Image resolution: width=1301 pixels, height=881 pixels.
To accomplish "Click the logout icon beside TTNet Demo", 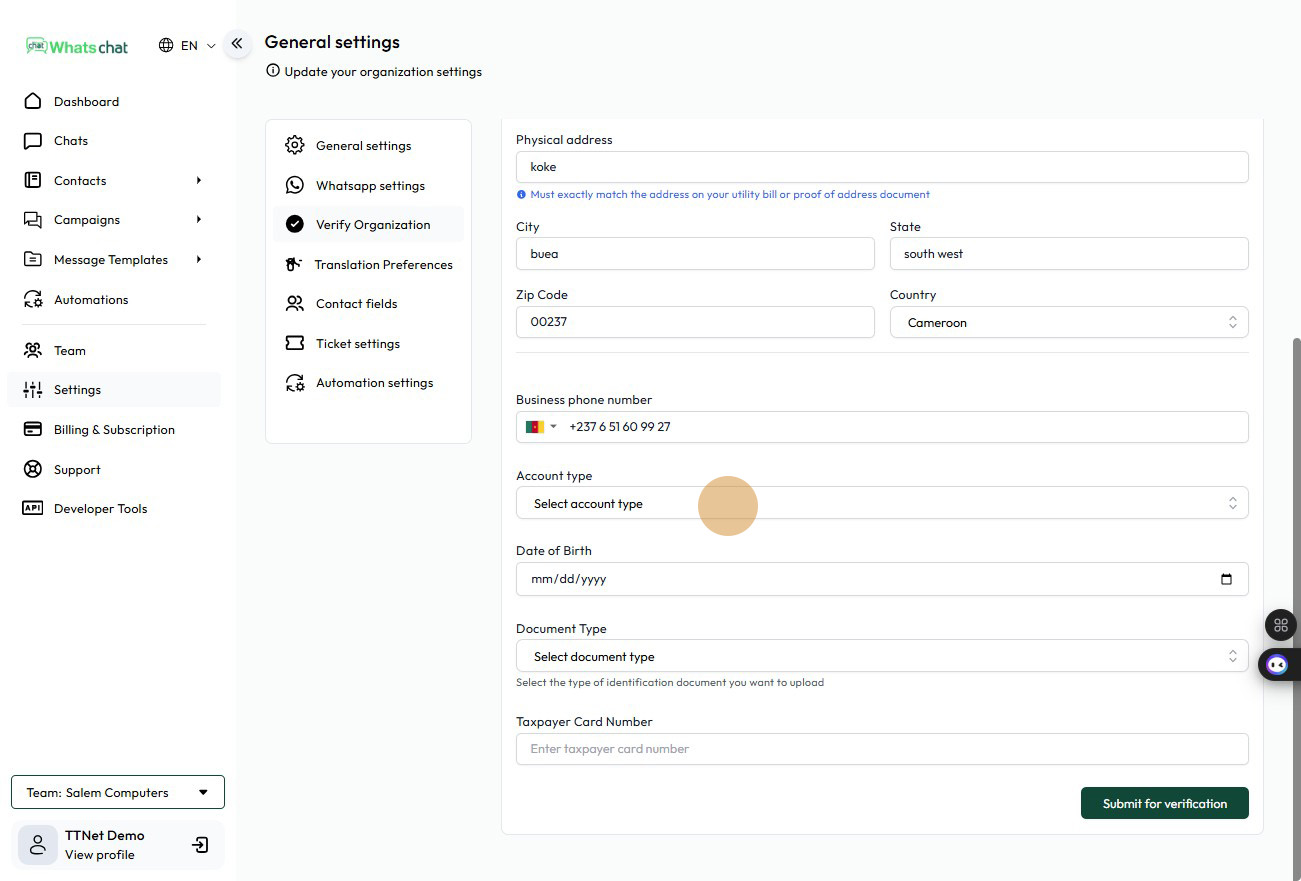I will [200, 845].
